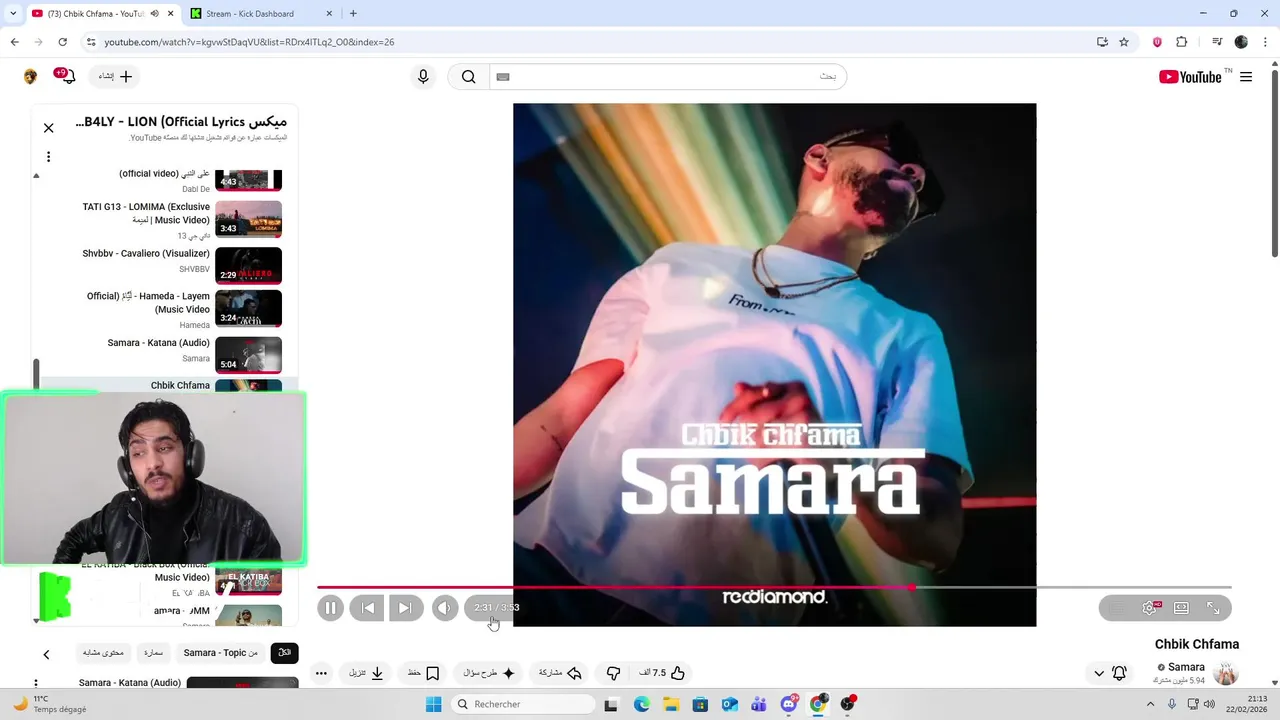Select the 'سمارة' filter chip
The height and width of the screenshot is (720, 1280).
[153, 653]
